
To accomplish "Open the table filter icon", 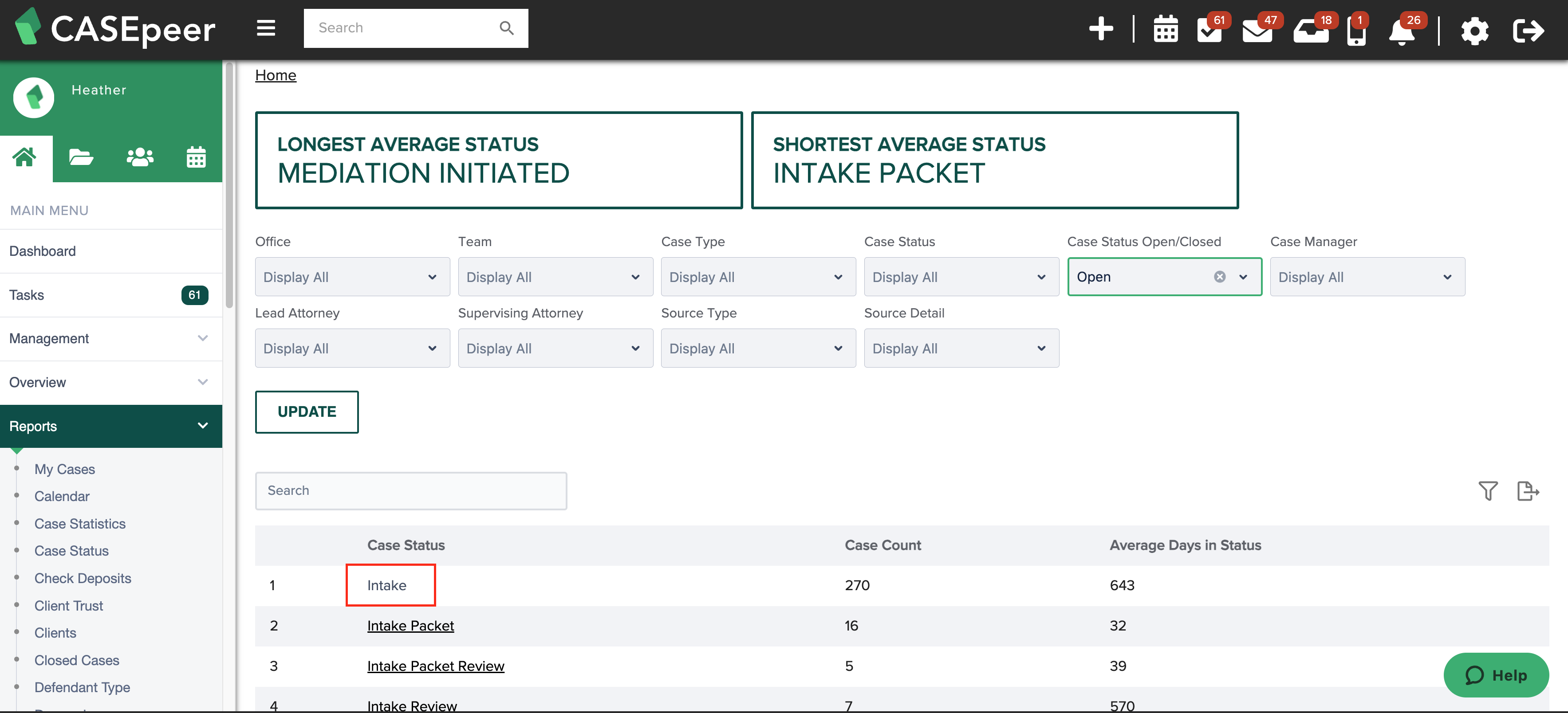I will (1488, 490).
